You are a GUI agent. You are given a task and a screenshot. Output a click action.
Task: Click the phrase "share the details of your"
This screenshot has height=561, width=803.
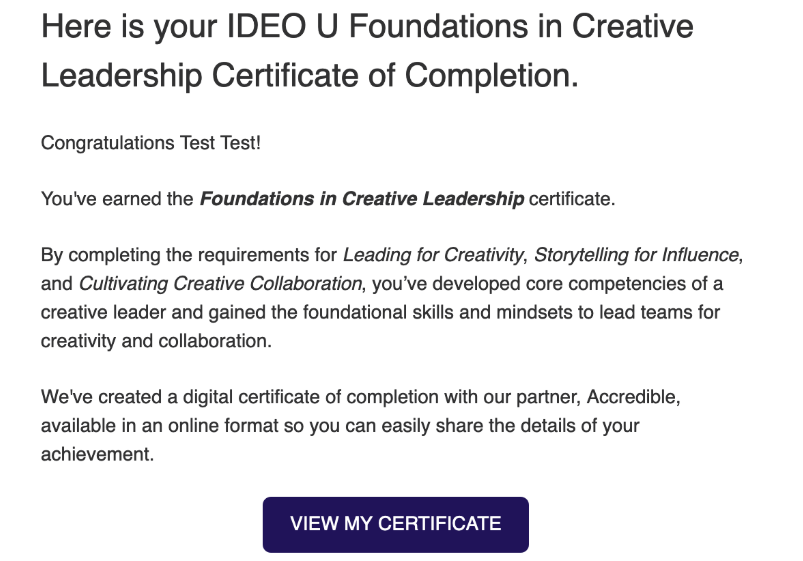[x=541, y=425]
